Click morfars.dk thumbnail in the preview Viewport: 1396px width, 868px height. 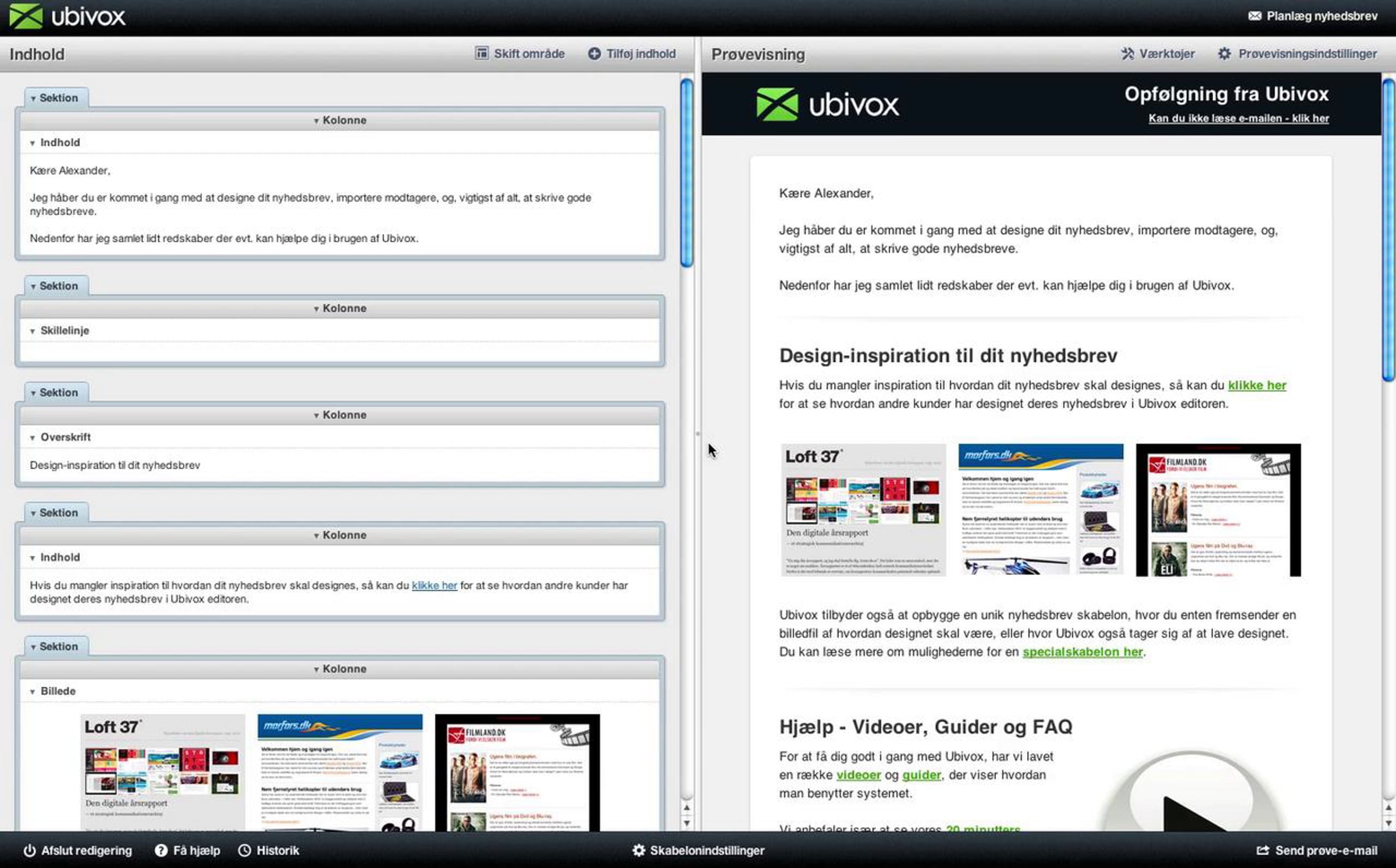click(1041, 510)
